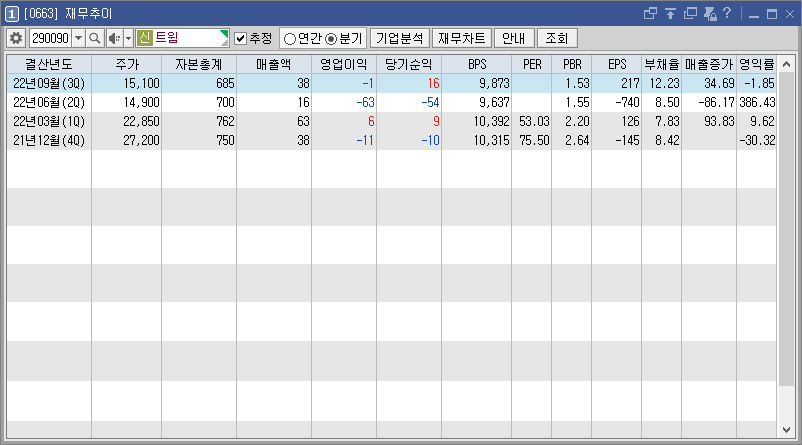The height and width of the screenshot is (445, 802).
Task: Click EPS cell -740
Action: [617, 102]
